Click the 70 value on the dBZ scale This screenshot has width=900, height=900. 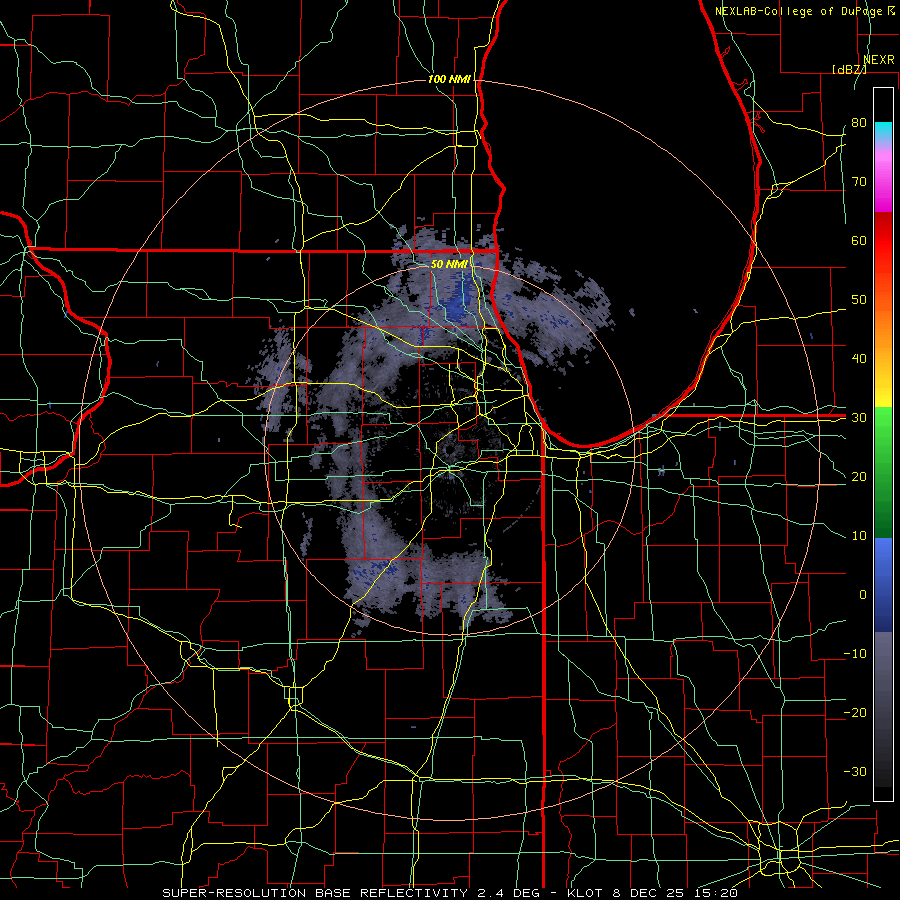[859, 182]
